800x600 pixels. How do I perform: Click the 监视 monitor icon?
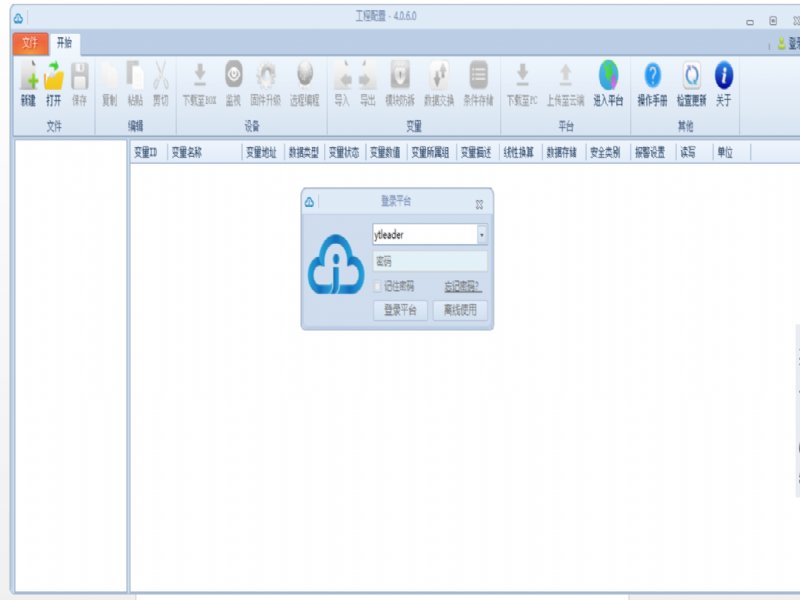tap(233, 77)
